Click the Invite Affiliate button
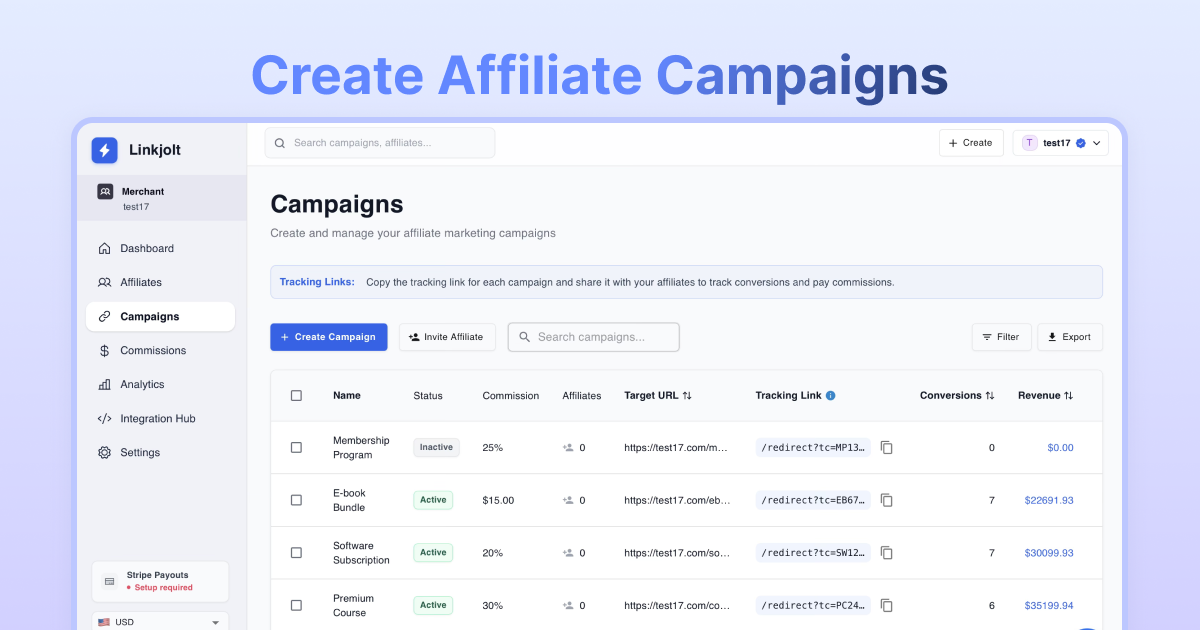The height and width of the screenshot is (630, 1200). click(447, 337)
